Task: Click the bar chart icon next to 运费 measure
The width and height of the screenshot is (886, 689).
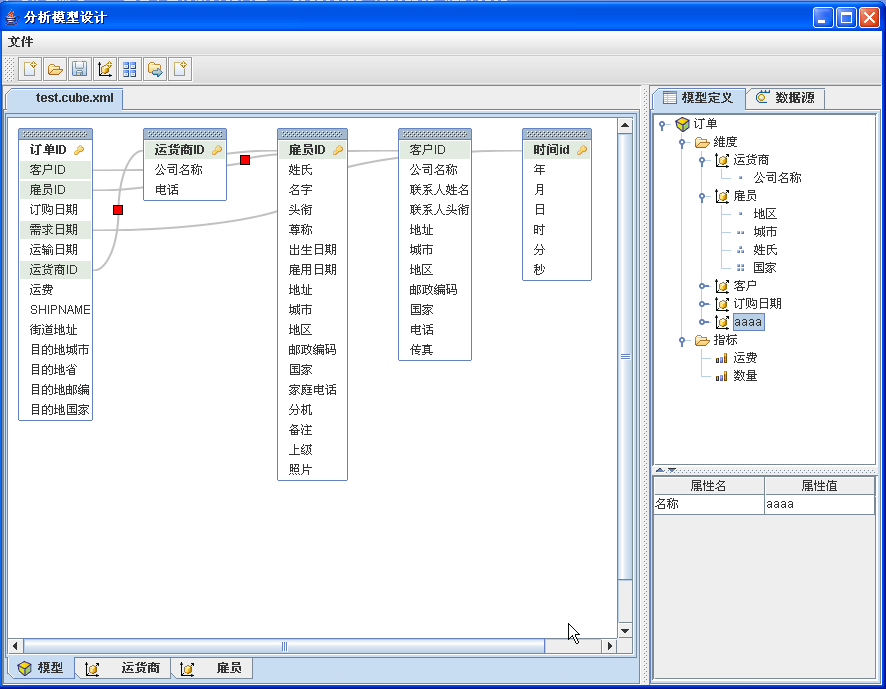Action: tap(722, 358)
